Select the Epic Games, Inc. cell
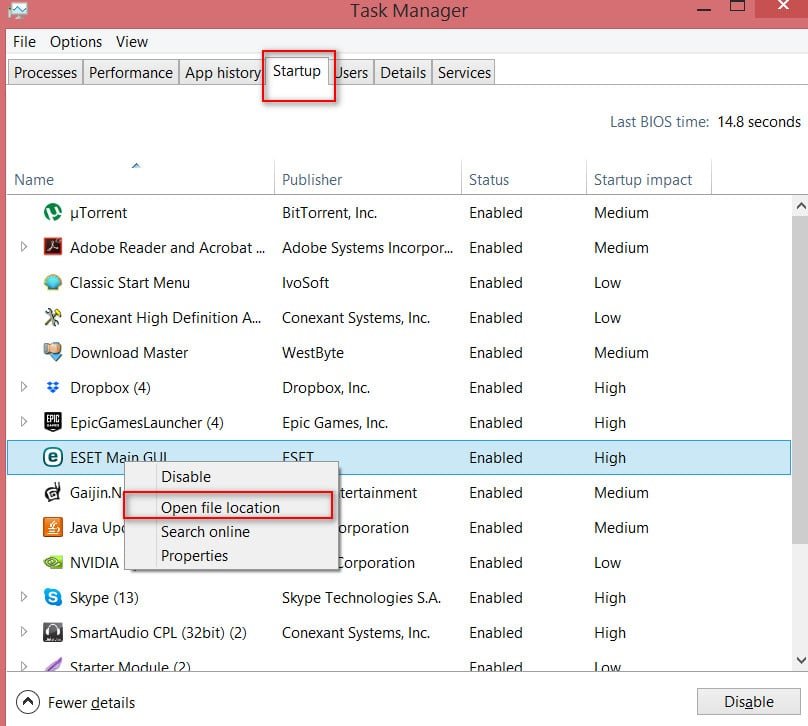 (x=335, y=423)
